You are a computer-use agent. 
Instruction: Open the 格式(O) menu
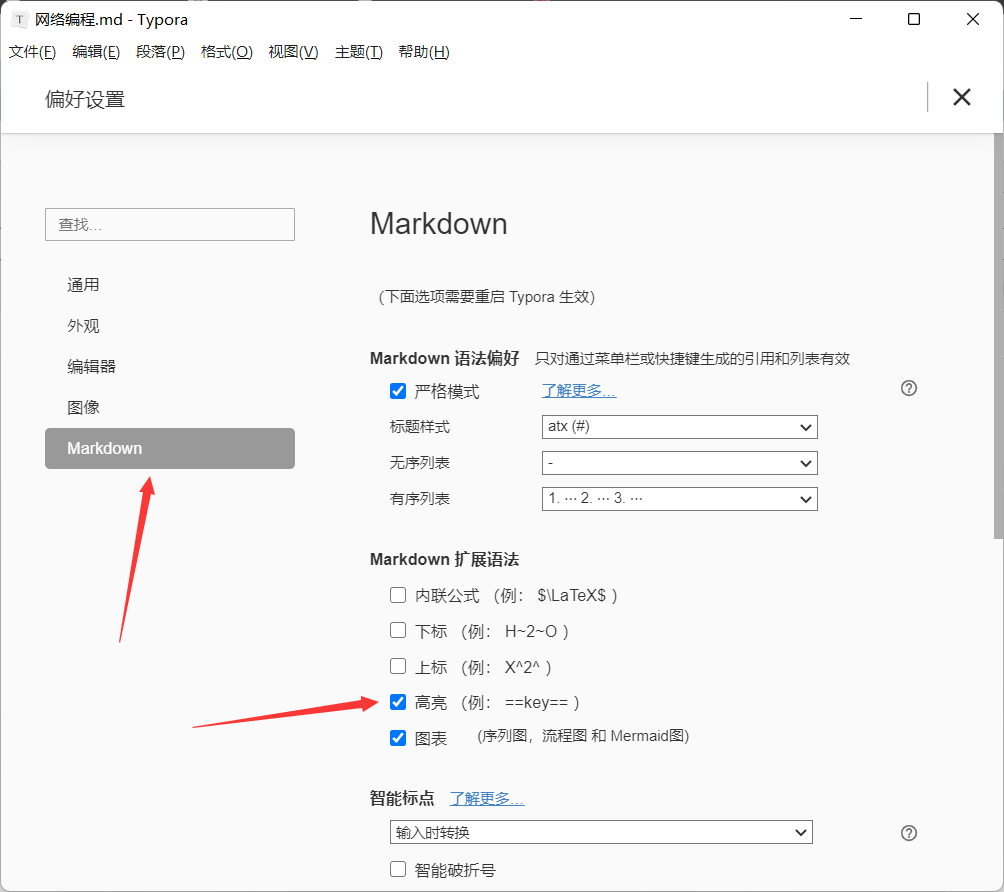(227, 52)
